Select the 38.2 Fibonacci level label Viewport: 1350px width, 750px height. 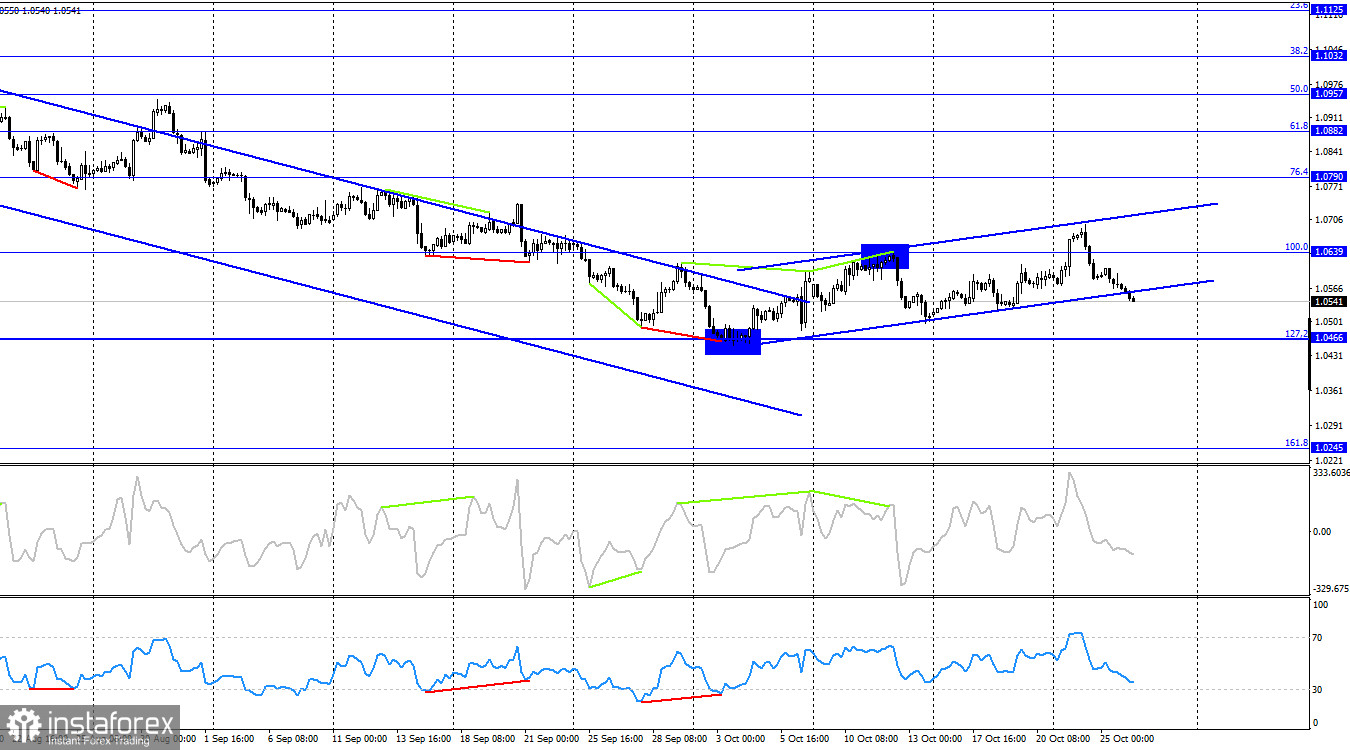coord(1299,50)
